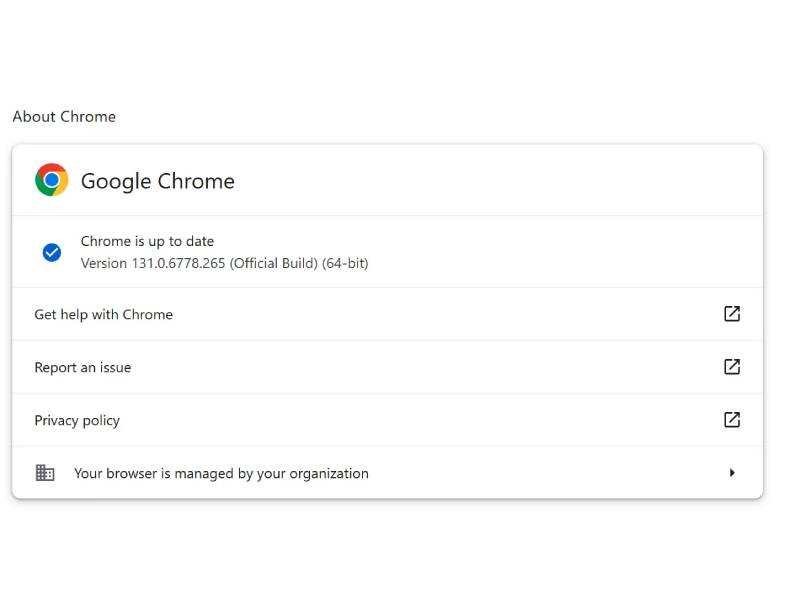Image resolution: width=800 pixels, height=600 pixels.
Task: Click the 'Chrome is up to date' status text
Action: 147,241
